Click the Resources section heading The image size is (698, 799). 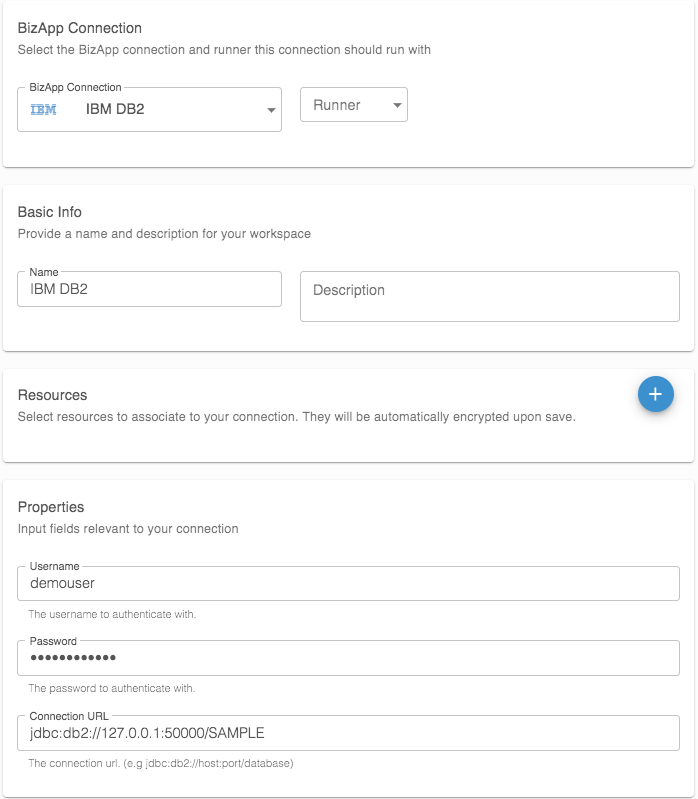point(53,395)
